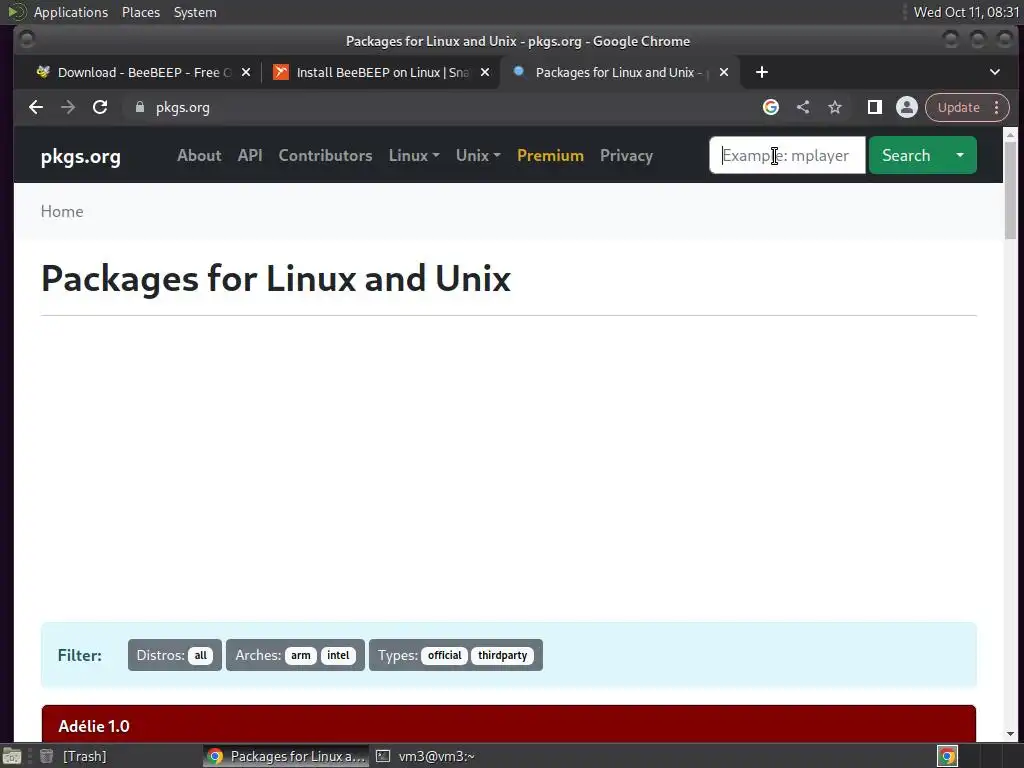The height and width of the screenshot is (768, 1024).
Task: Switch to vm3@vm3 terminal in taskbar
Action: (x=426, y=756)
